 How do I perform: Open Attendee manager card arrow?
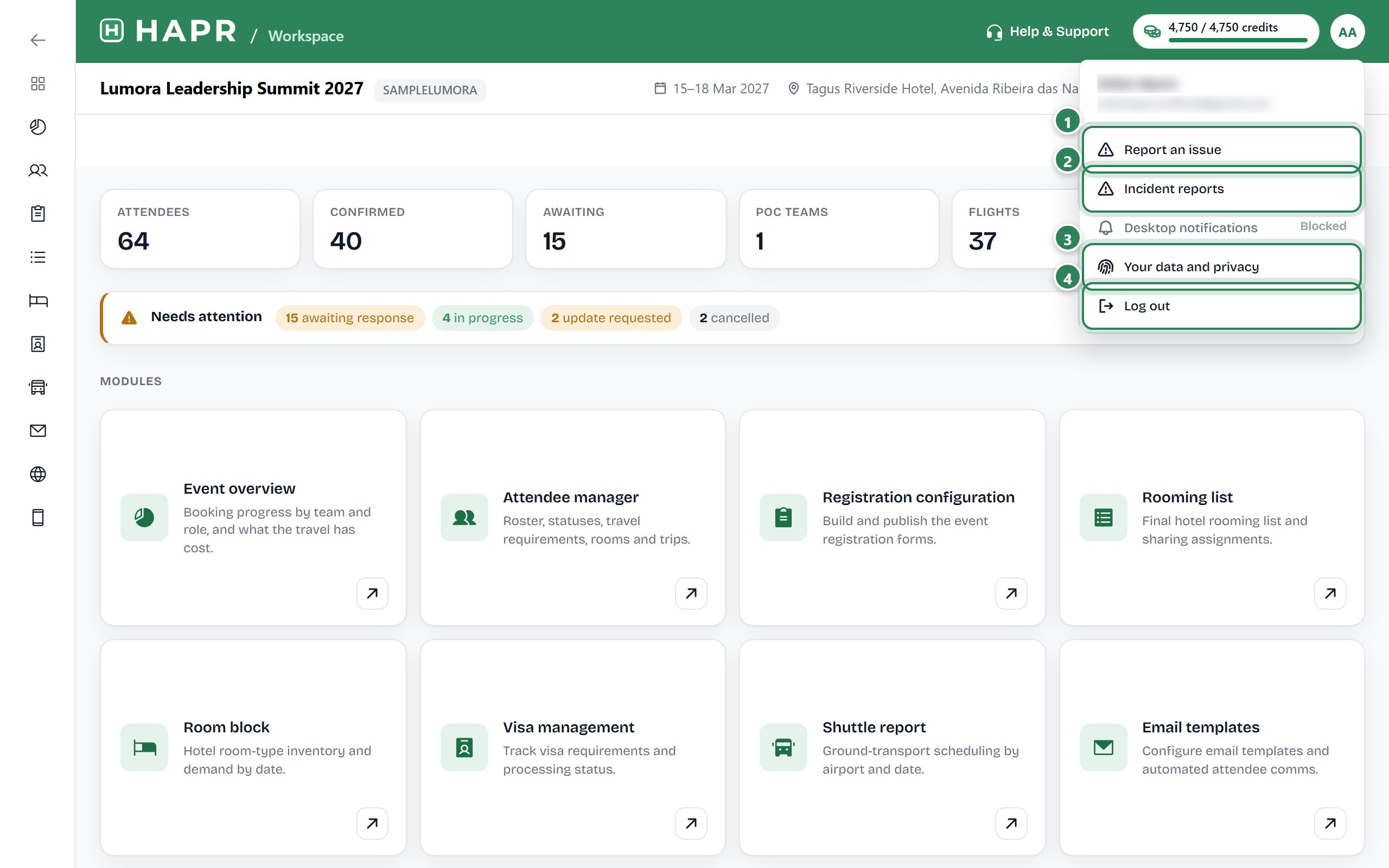point(691,593)
